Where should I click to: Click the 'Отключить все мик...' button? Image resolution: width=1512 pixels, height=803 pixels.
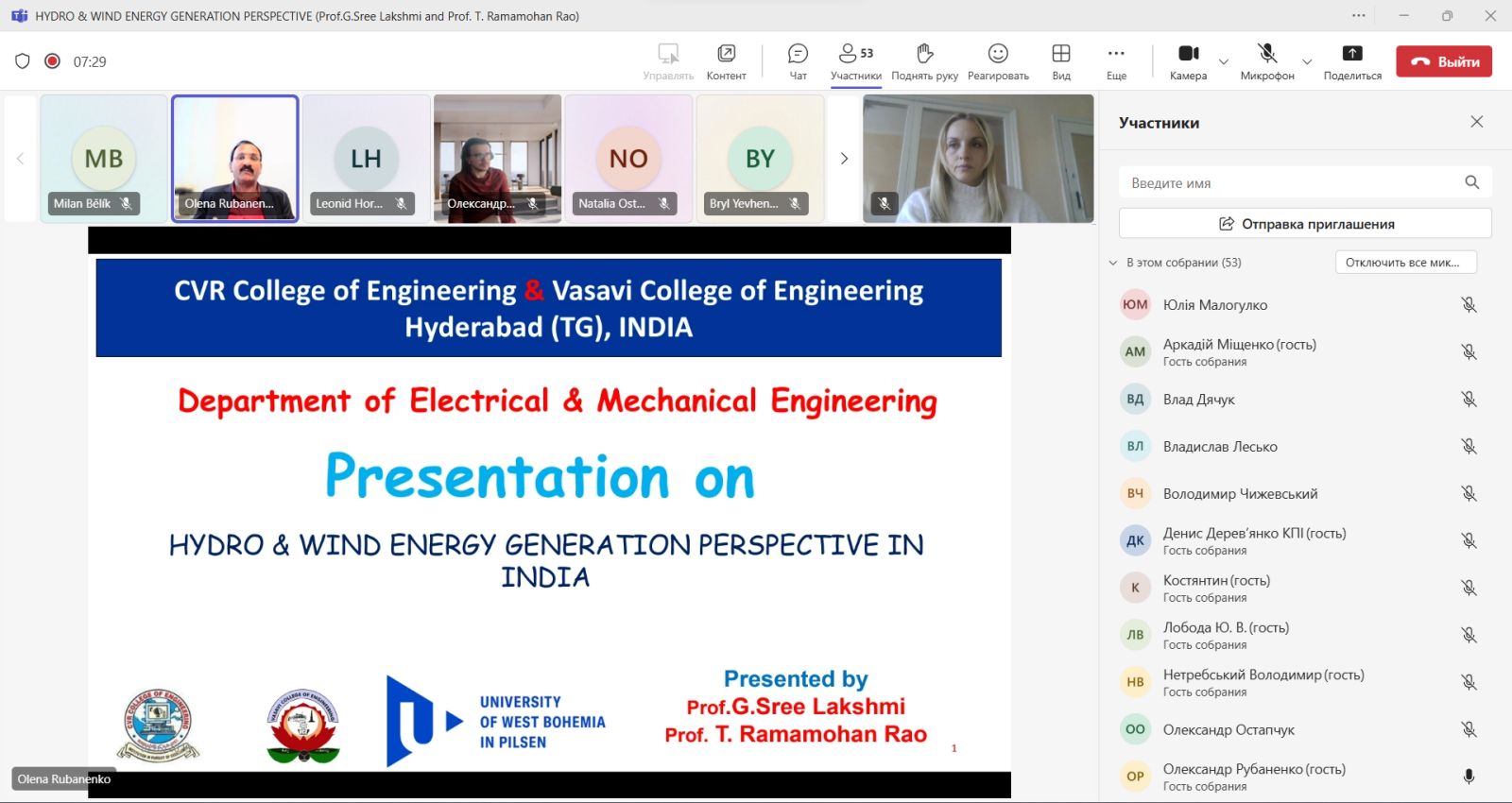[1405, 263]
